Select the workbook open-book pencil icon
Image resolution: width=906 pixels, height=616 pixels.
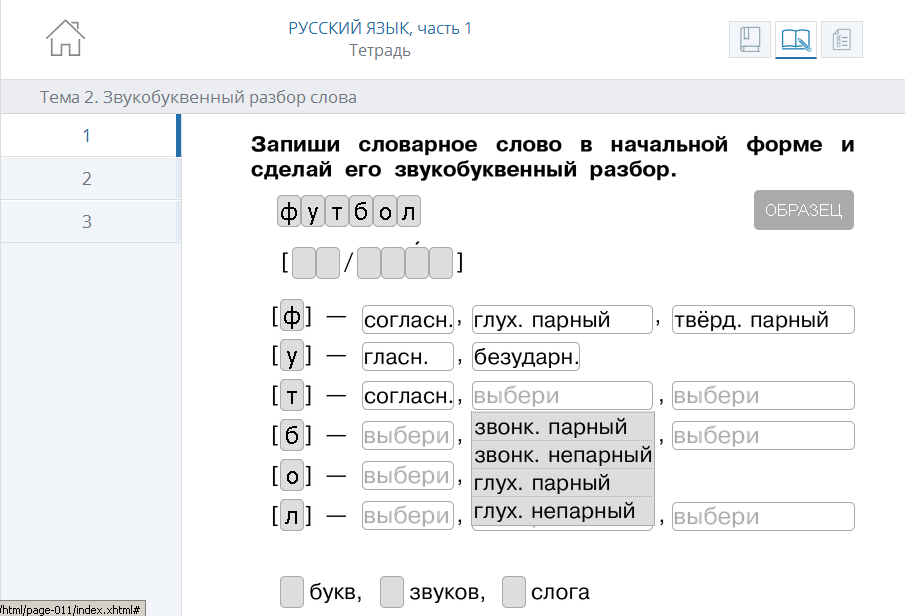pyautogui.click(x=796, y=40)
